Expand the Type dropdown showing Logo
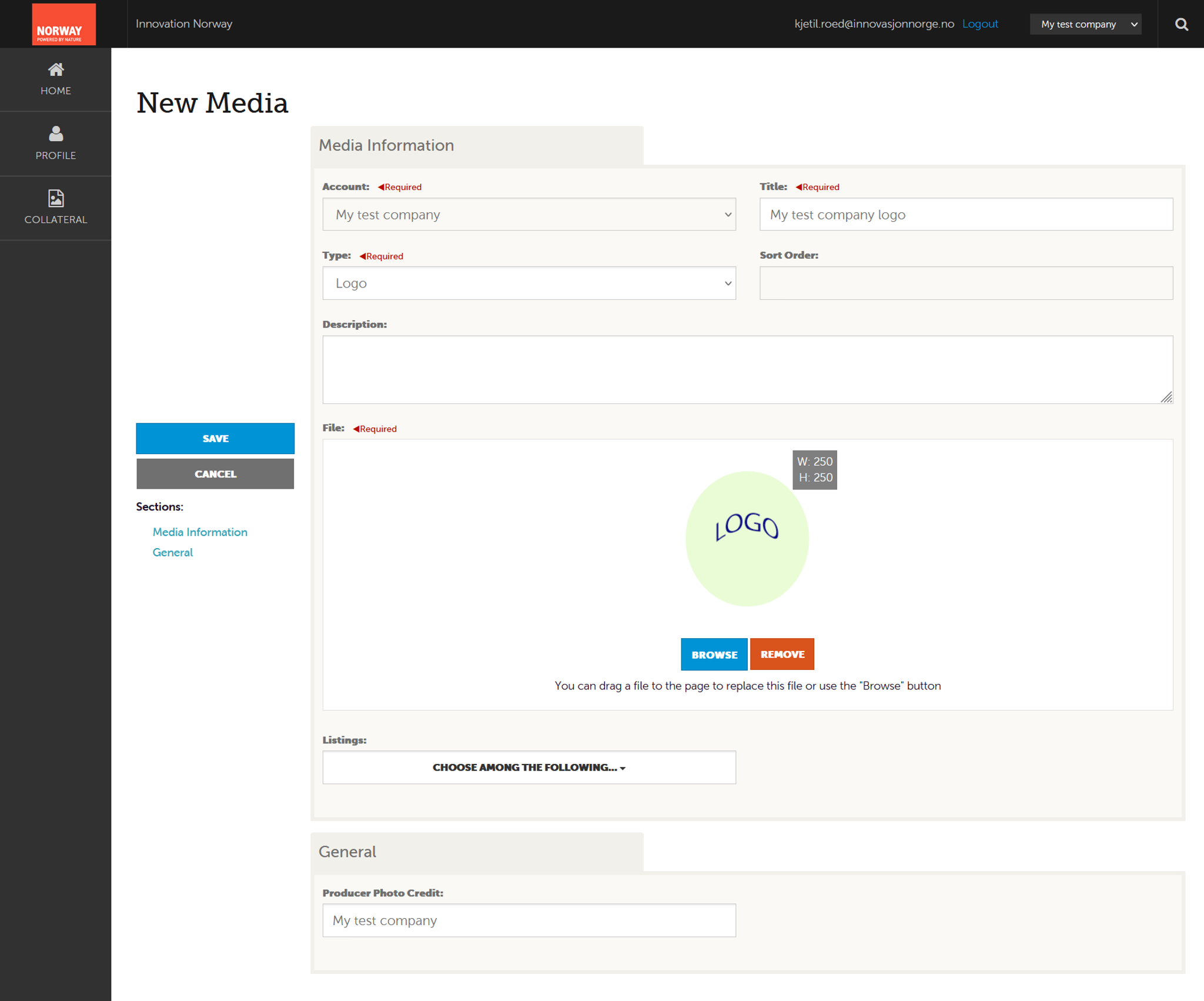1204x1001 pixels. point(529,283)
